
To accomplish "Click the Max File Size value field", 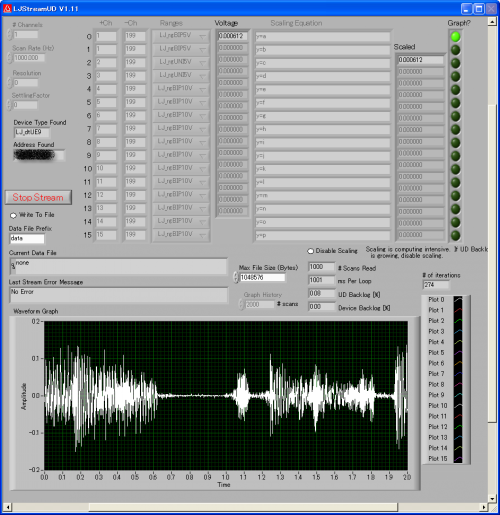I will (x=262, y=277).
